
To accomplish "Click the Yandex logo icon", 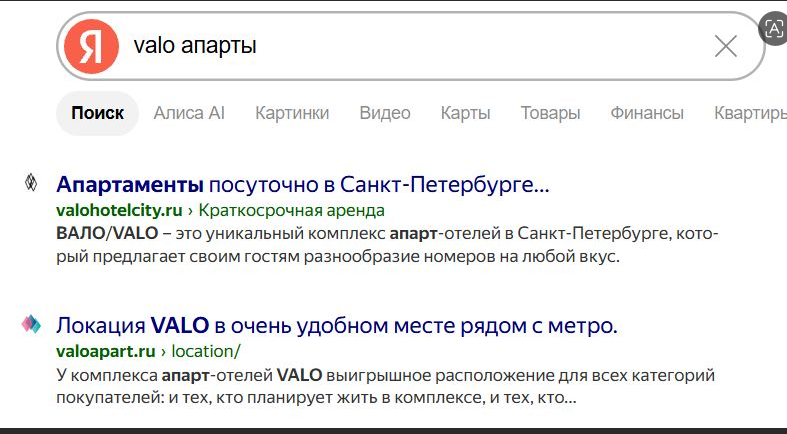I will tap(91, 46).
